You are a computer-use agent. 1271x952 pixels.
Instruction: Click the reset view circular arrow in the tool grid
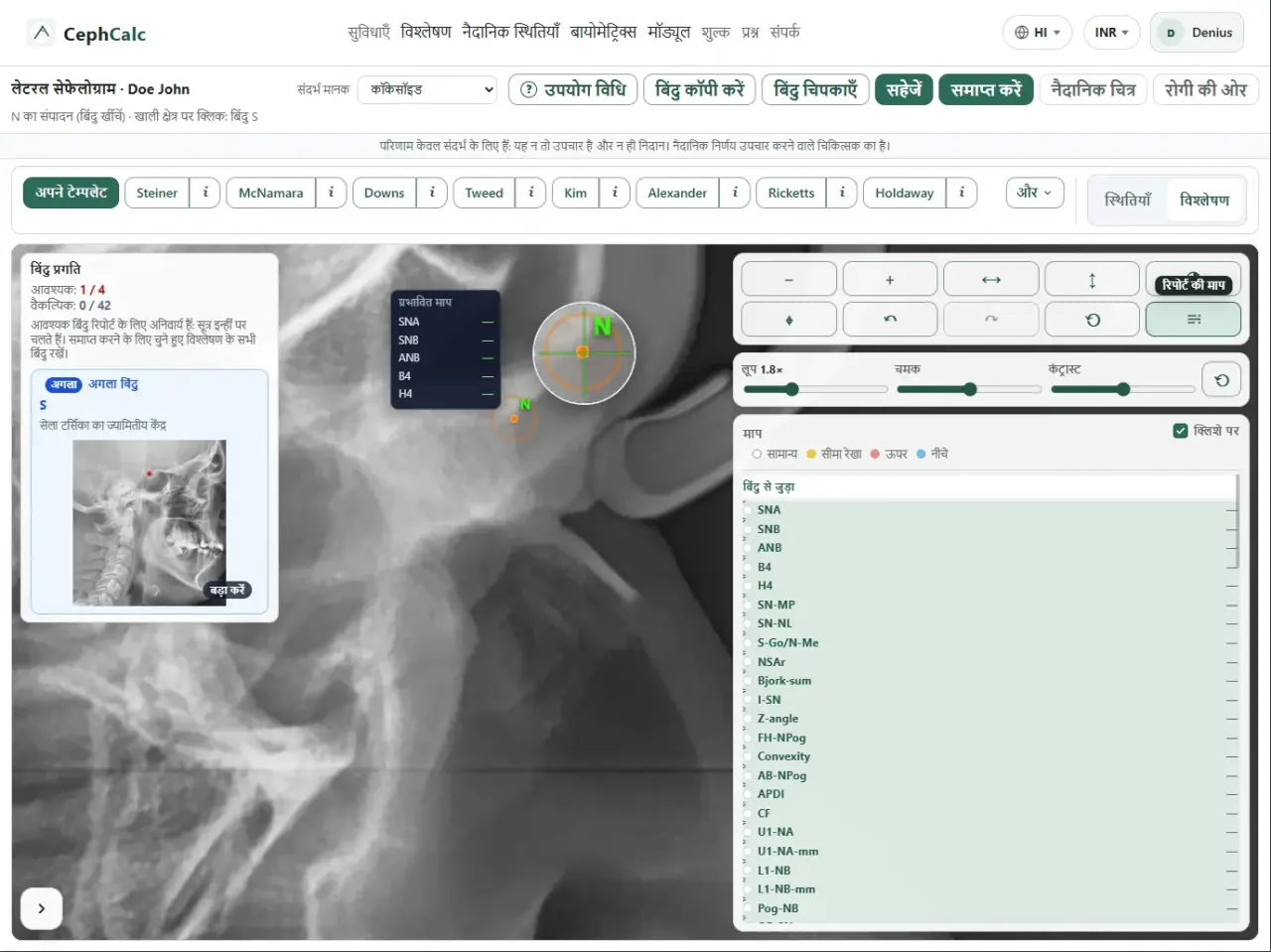1092,320
